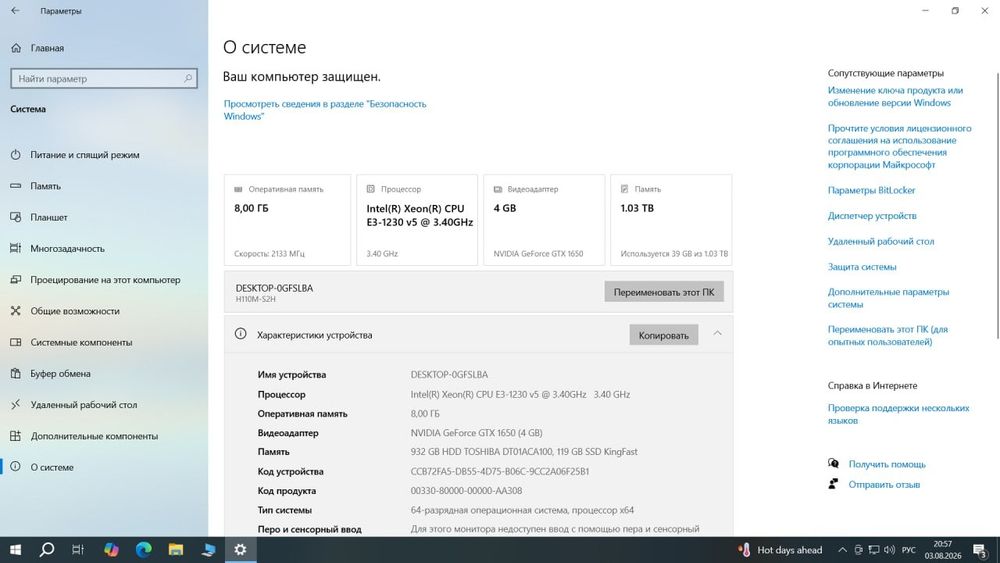This screenshot has height=563, width=1000.
Task: Select the Память sidebar item
Action: click(45, 186)
